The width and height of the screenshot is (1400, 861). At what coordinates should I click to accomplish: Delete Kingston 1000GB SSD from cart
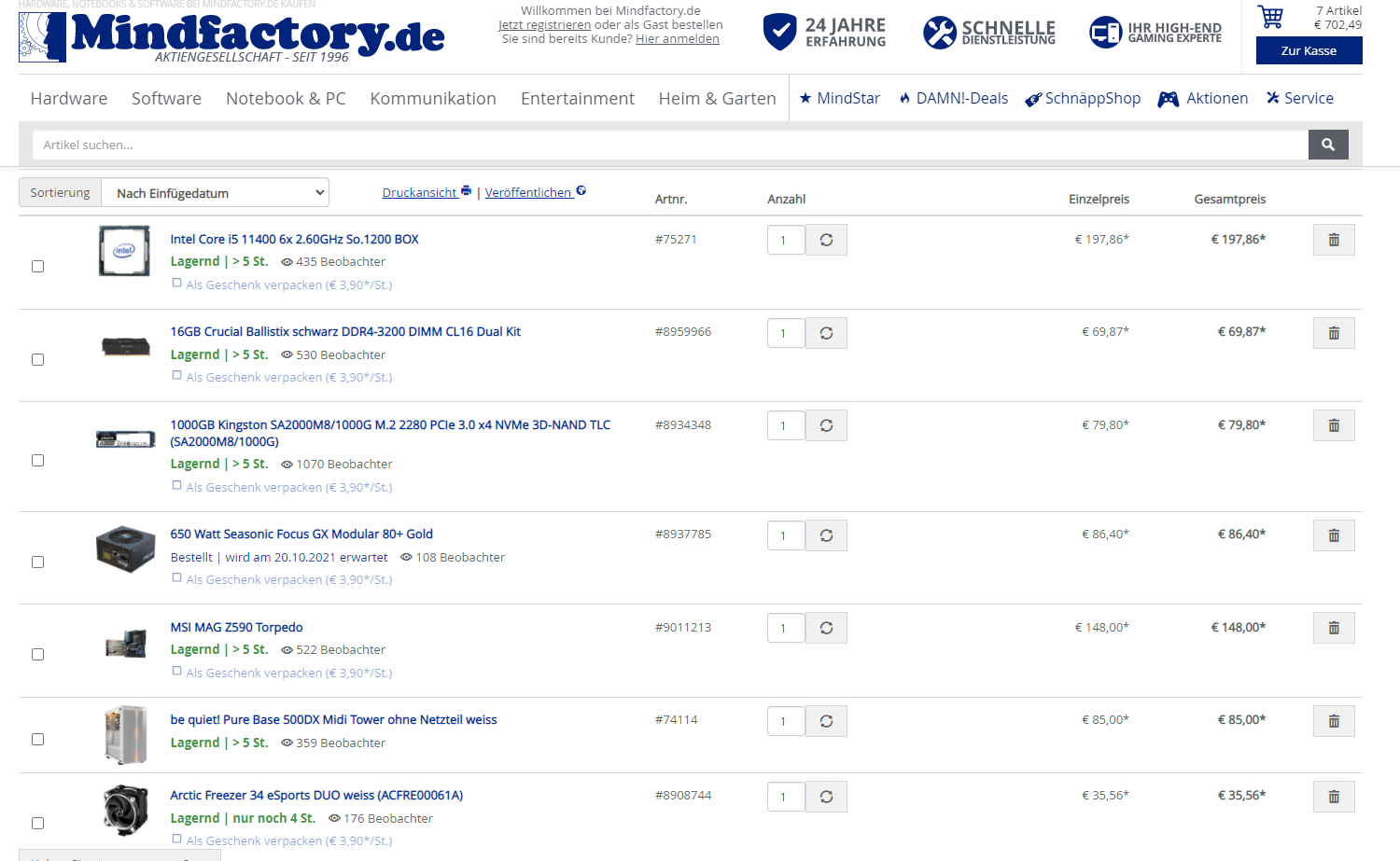pyautogui.click(x=1334, y=425)
